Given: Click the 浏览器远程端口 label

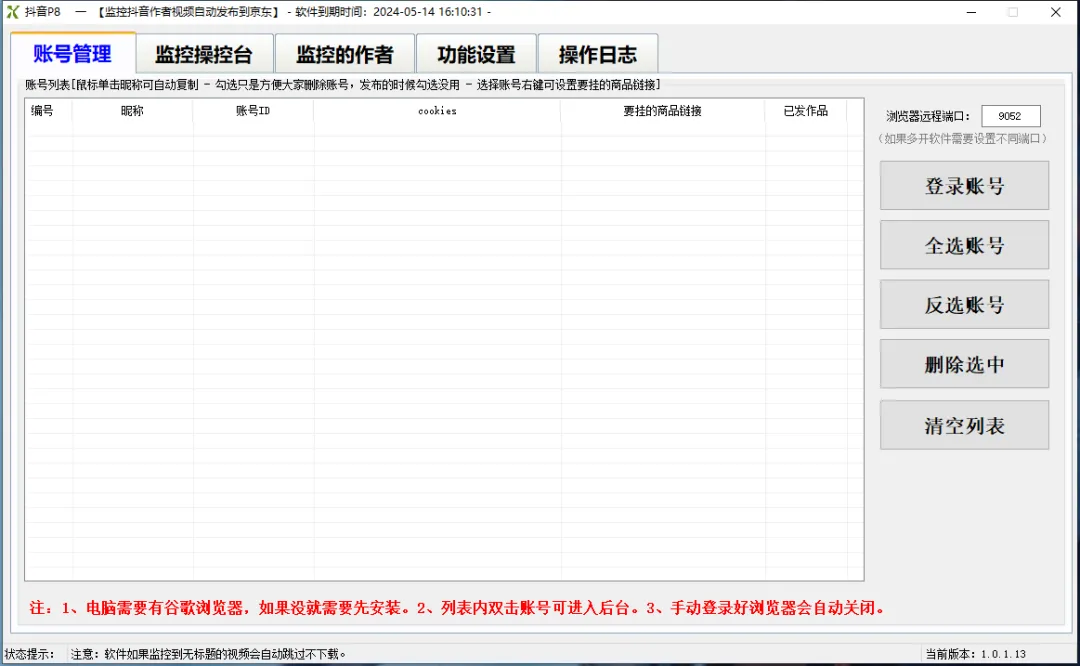Looking at the screenshot, I should coord(928,116).
